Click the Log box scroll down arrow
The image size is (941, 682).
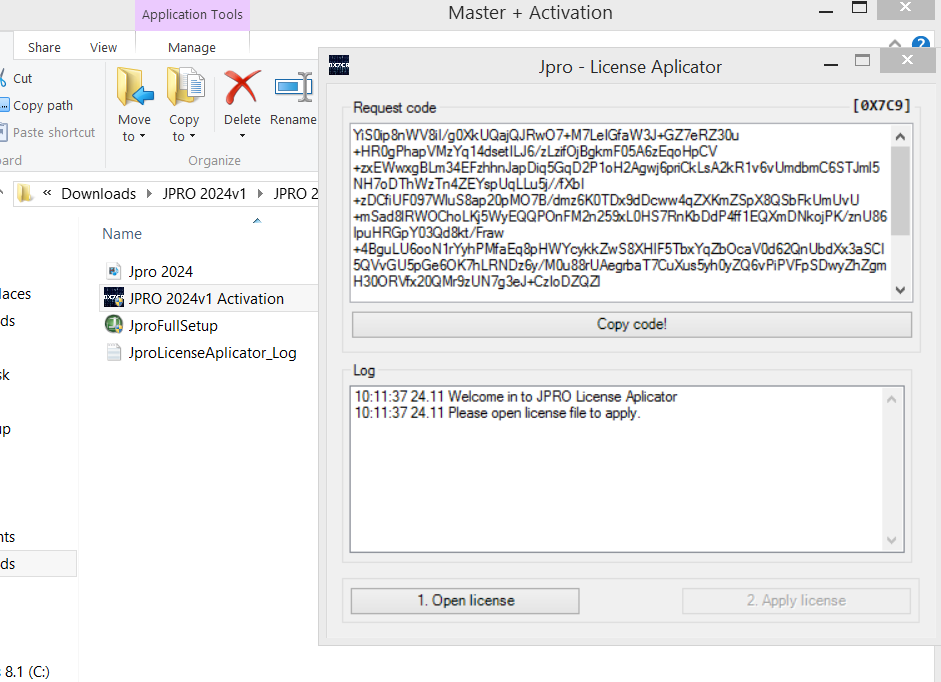[x=891, y=540]
